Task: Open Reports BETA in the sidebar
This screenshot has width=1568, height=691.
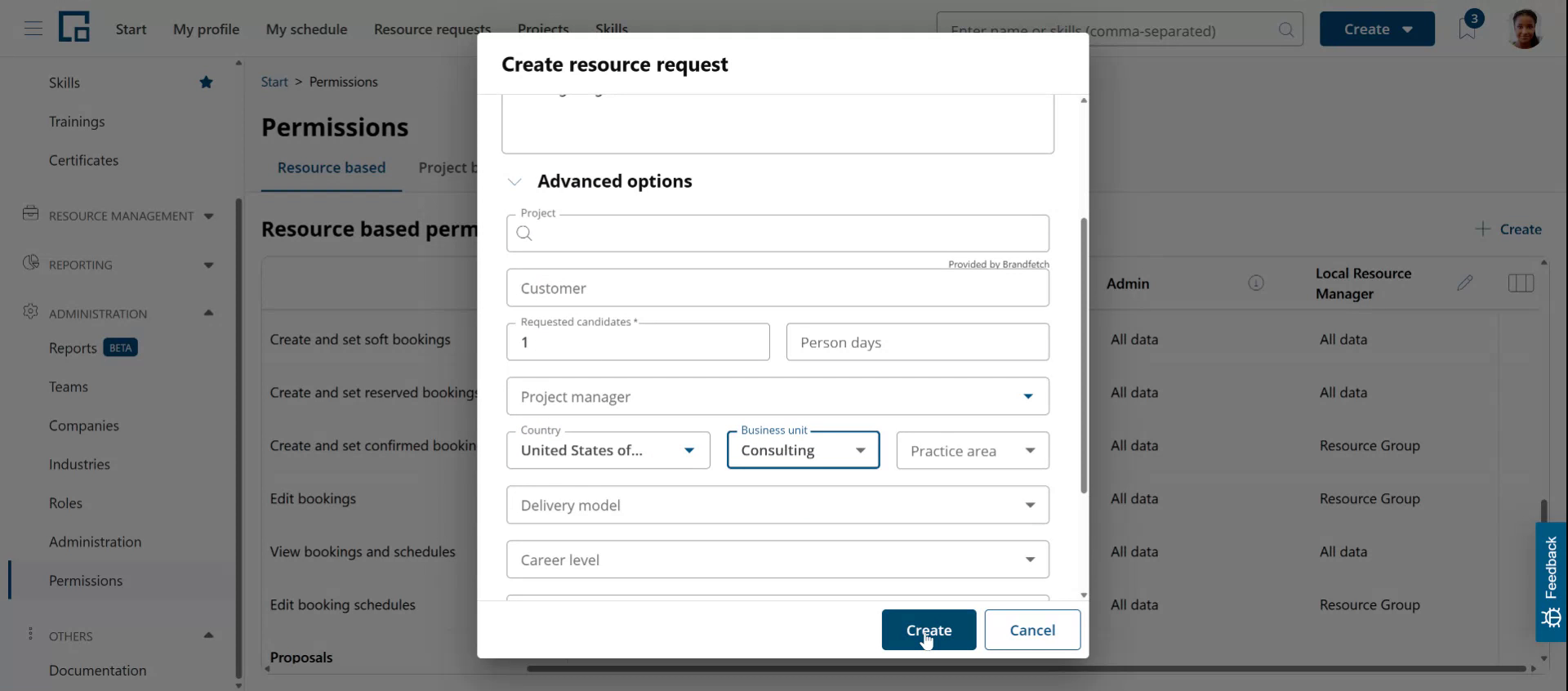Action: (92, 348)
